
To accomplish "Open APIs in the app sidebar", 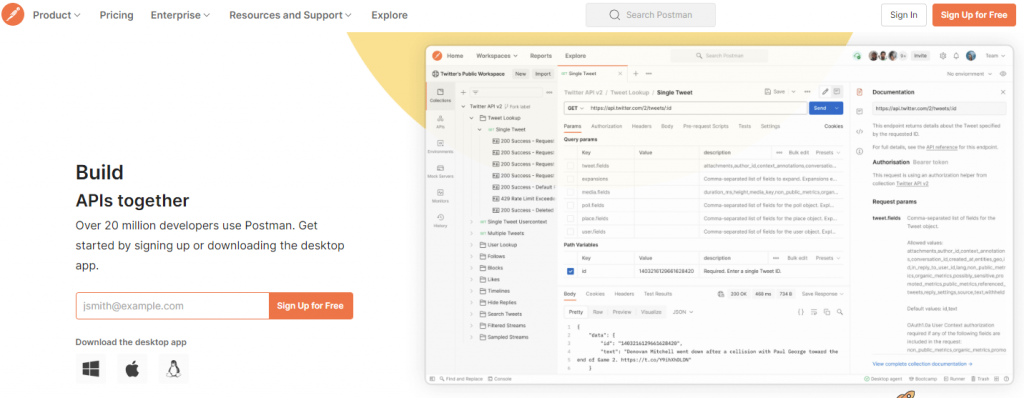I will tap(440, 122).
